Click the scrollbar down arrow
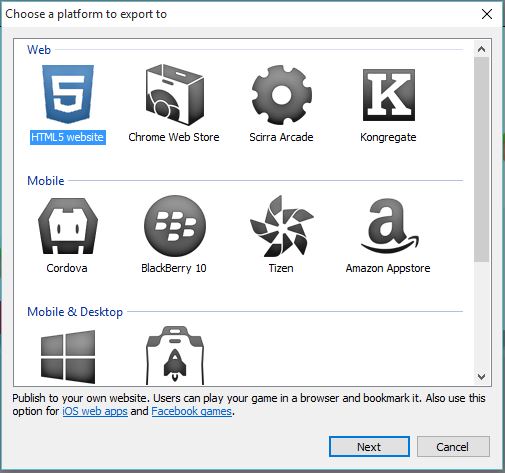505x473 pixels. (481, 377)
